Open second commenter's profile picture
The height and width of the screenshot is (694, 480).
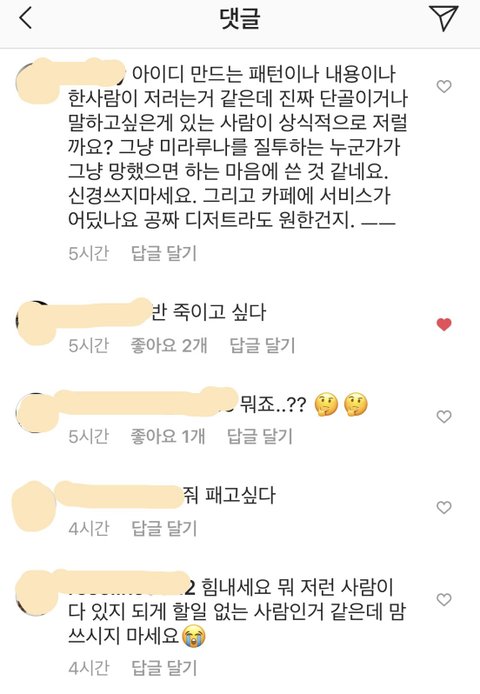pos(37,321)
